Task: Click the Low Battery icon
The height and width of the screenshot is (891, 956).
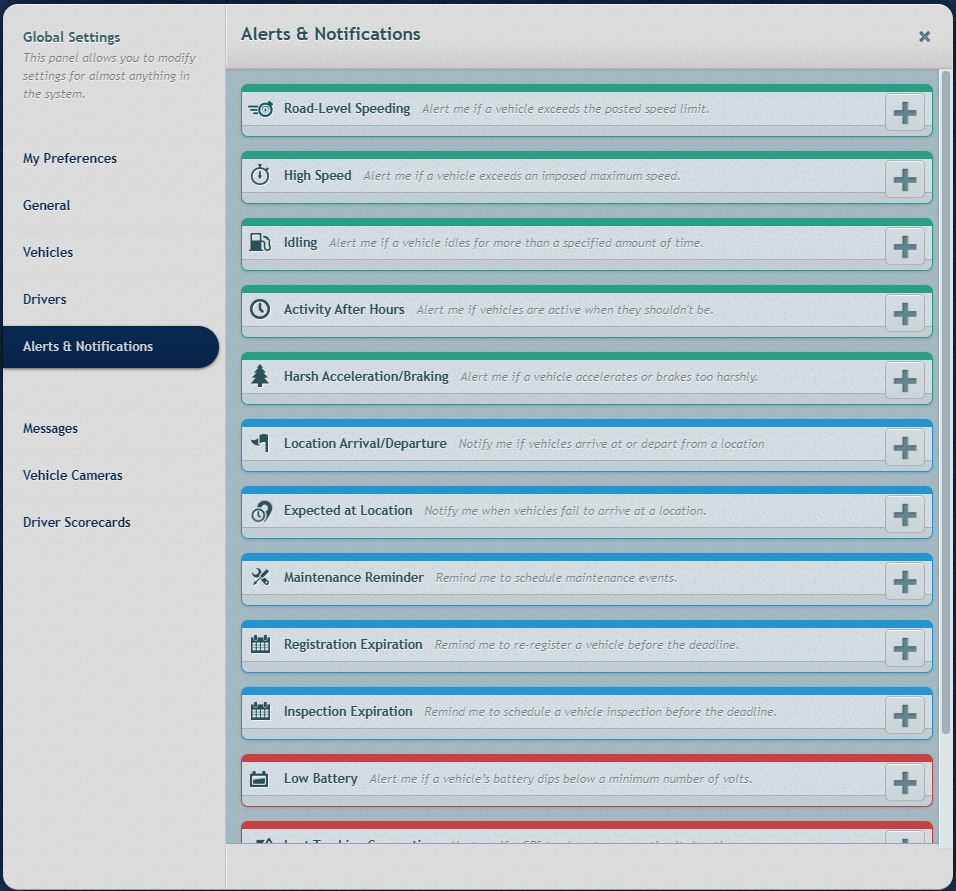Action: click(x=260, y=779)
